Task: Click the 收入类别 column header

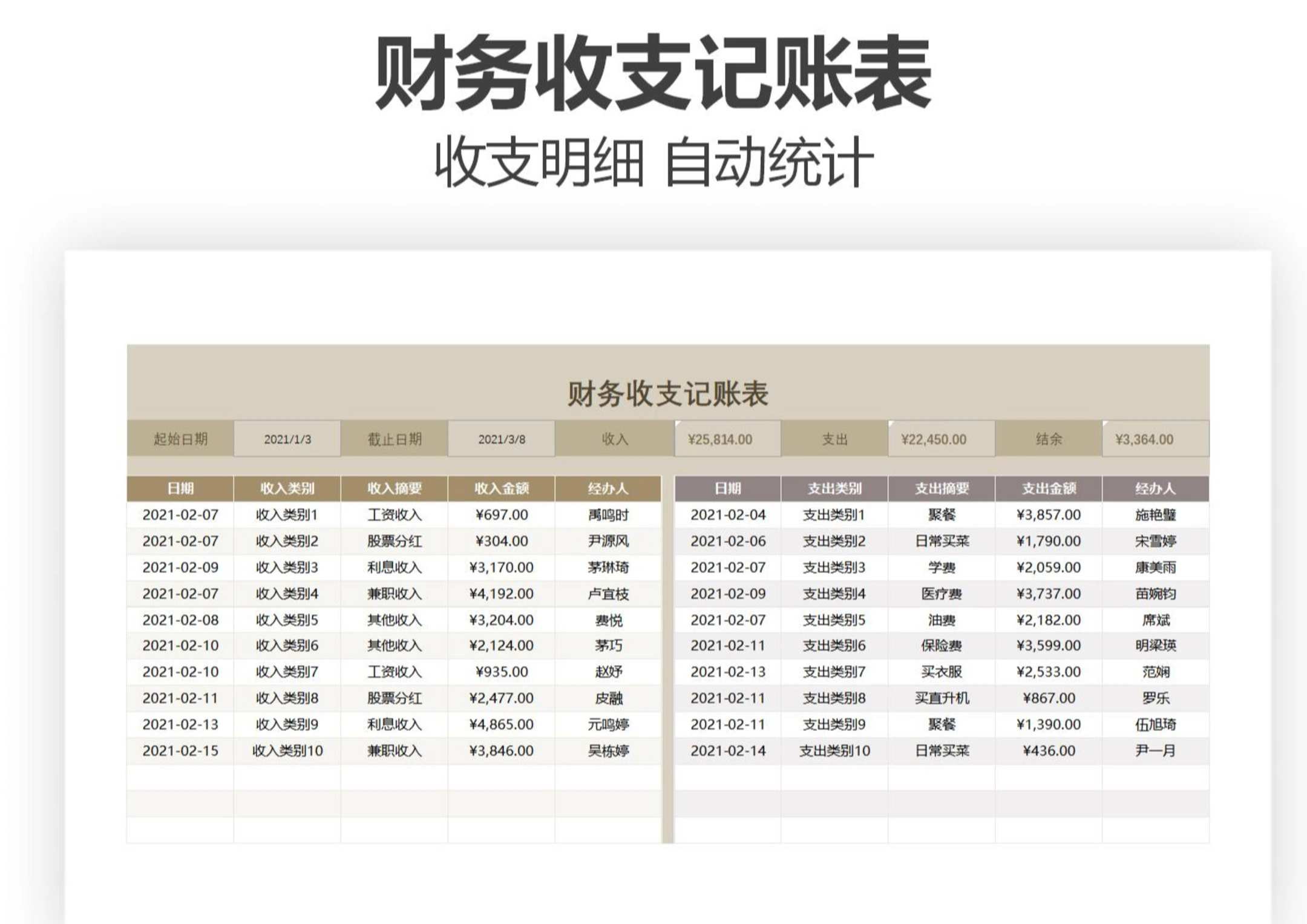Action: point(287,488)
